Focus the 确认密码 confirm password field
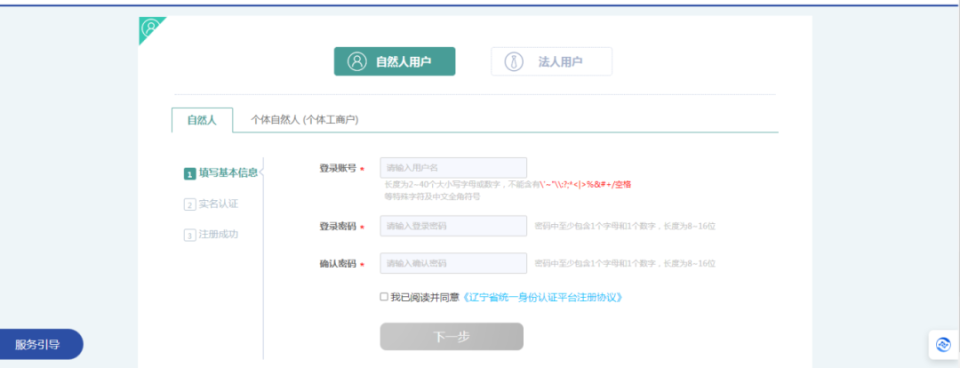This screenshot has height=368, width=960. (x=453, y=263)
